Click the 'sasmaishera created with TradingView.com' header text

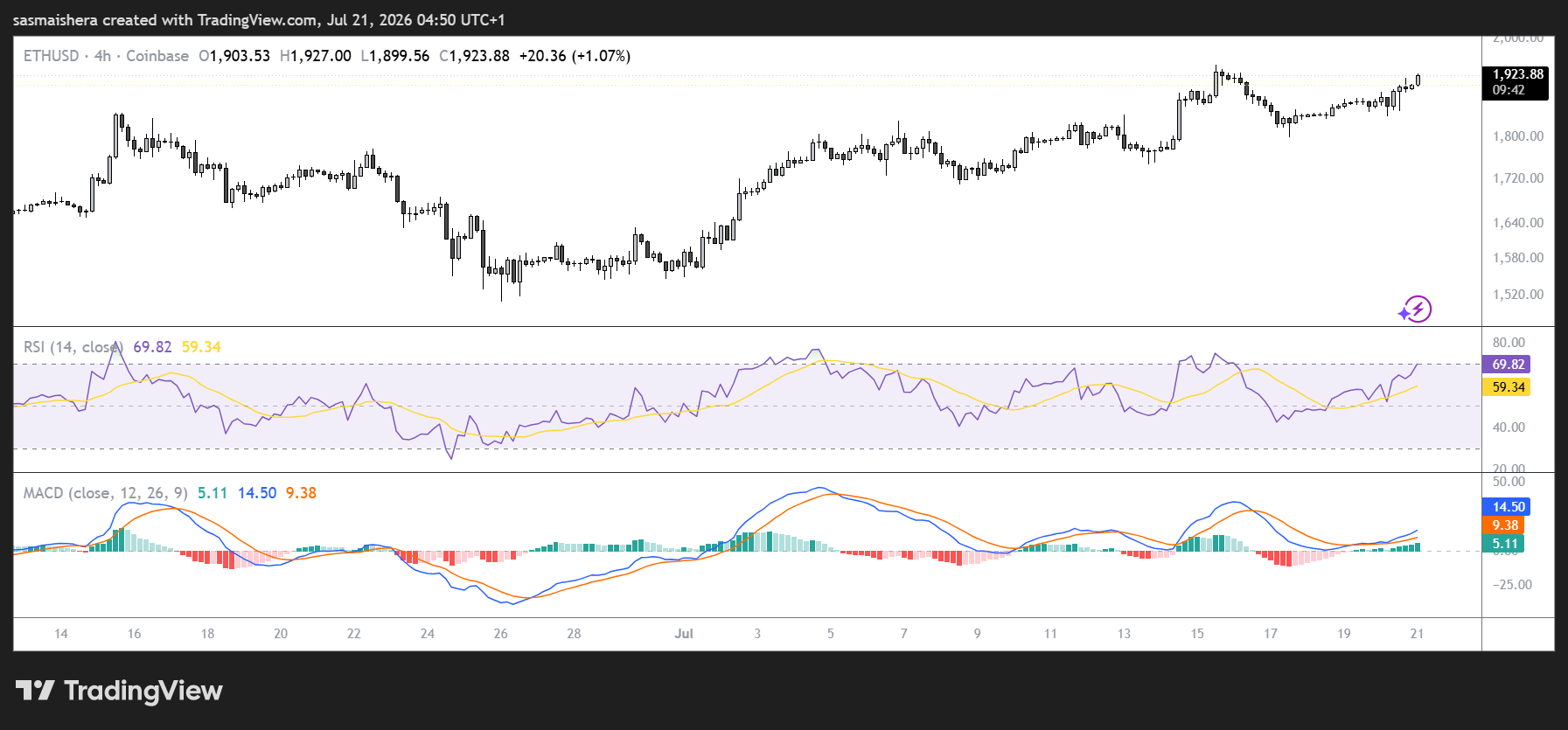pos(165,20)
